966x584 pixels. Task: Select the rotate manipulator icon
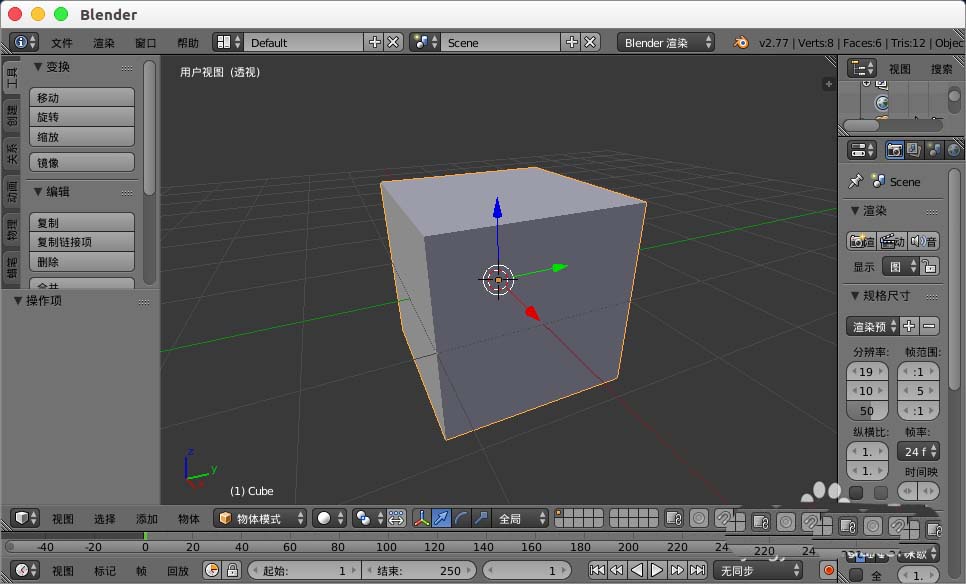click(462, 518)
